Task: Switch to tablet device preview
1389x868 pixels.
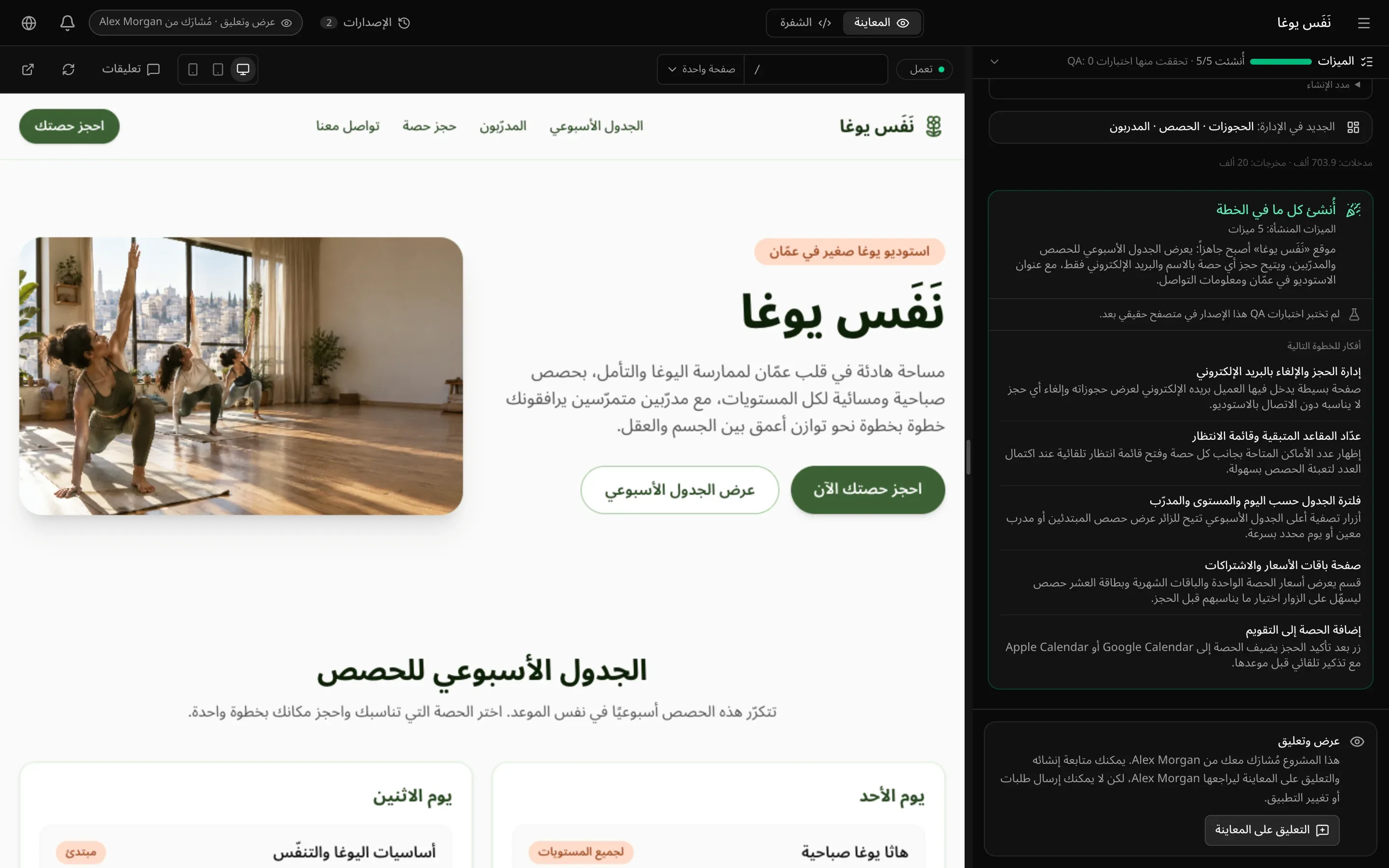Action: click(218, 69)
